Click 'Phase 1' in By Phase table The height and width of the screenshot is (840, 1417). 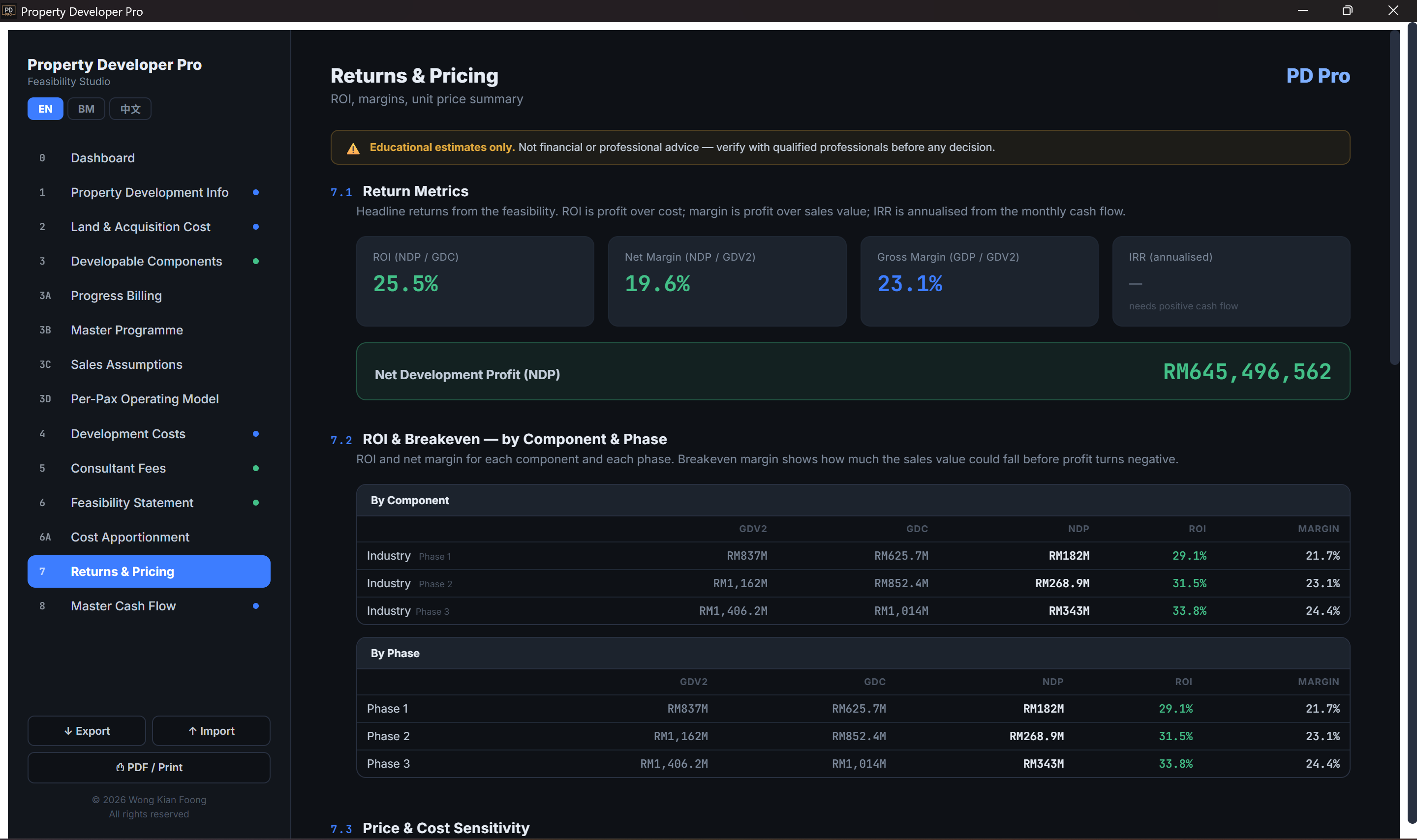[x=387, y=709]
